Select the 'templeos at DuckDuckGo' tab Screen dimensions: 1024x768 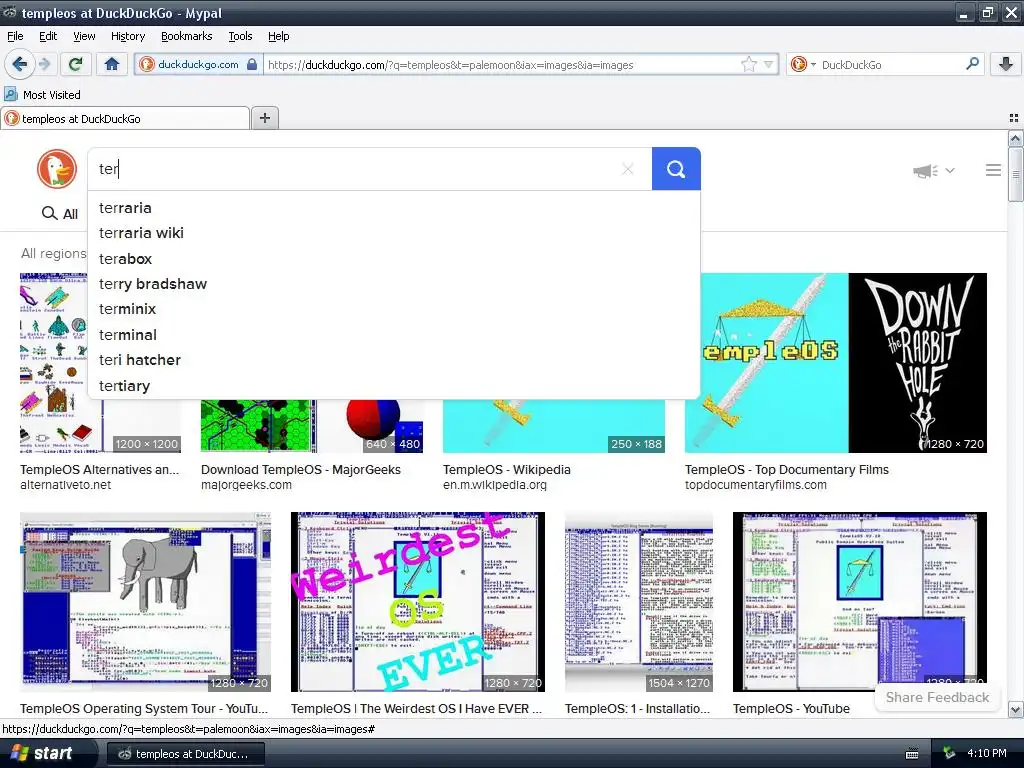pyautogui.click(x=125, y=118)
